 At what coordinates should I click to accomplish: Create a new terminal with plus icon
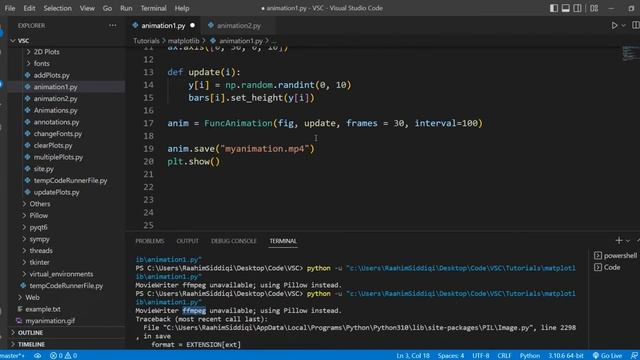click(x=619, y=241)
